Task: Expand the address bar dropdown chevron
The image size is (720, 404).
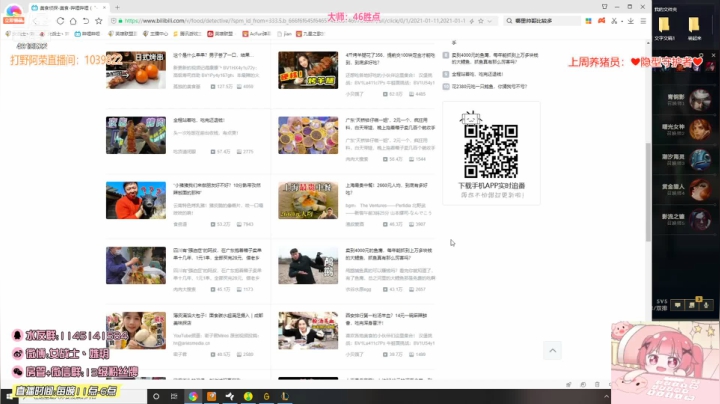Action: pyautogui.click(x=489, y=21)
